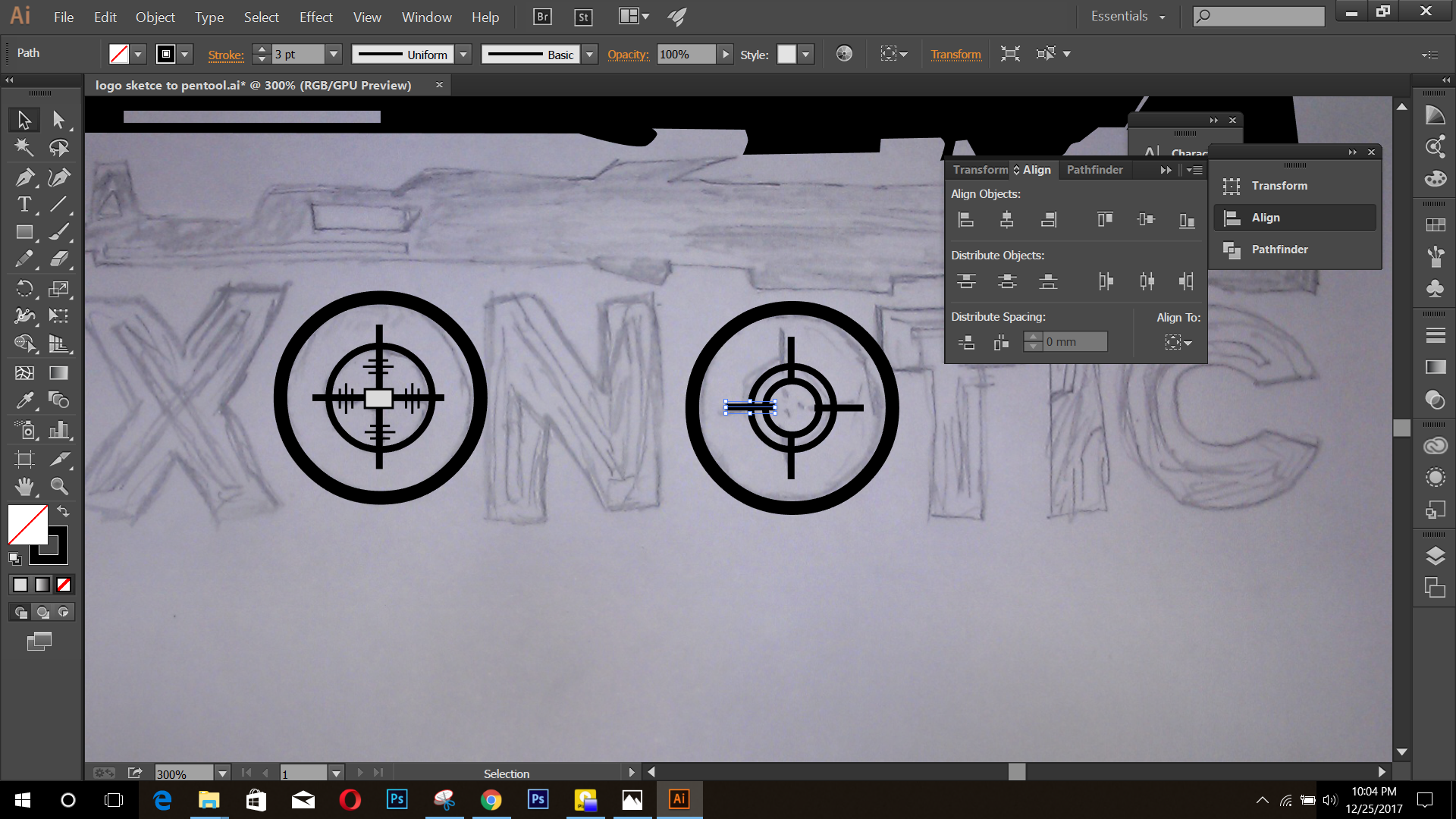Open the stroke color dropdown arrow
The image size is (1456, 819).
tap(184, 55)
